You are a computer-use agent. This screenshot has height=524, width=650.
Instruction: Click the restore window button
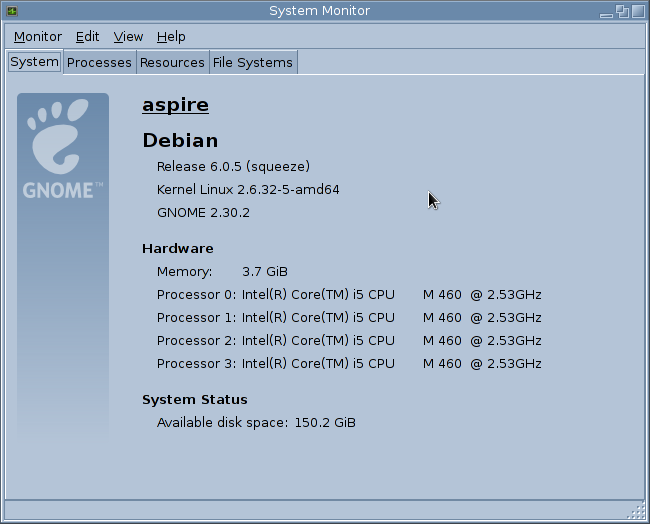622,11
